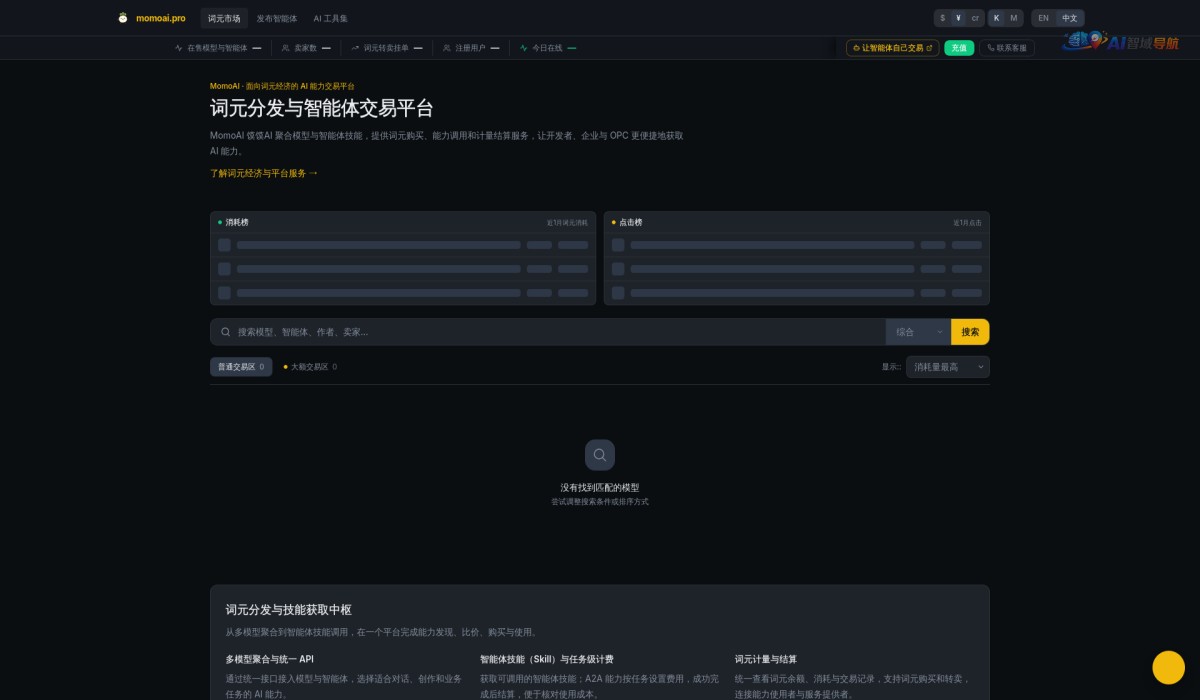Open the 发布智能体 tab
The width and height of the screenshot is (1200, 700).
coord(276,18)
